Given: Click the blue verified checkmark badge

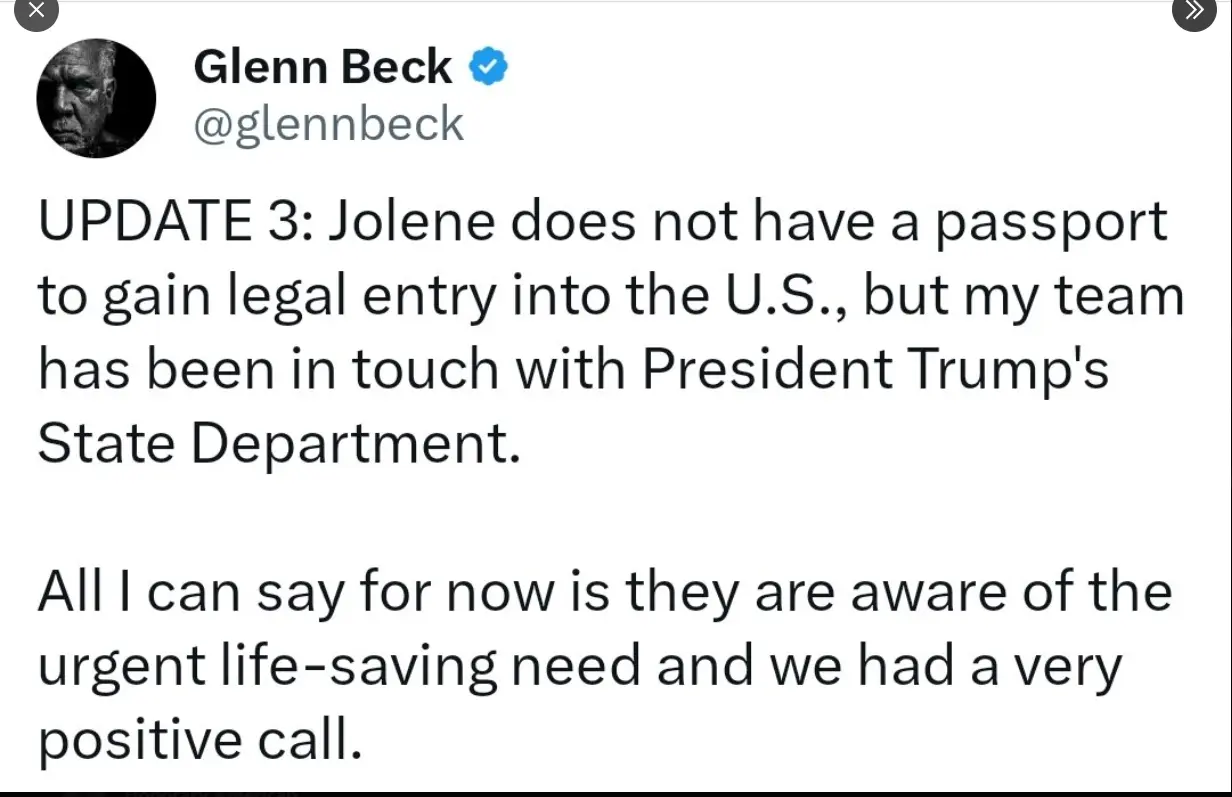Looking at the screenshot, I should coord(488,68).
